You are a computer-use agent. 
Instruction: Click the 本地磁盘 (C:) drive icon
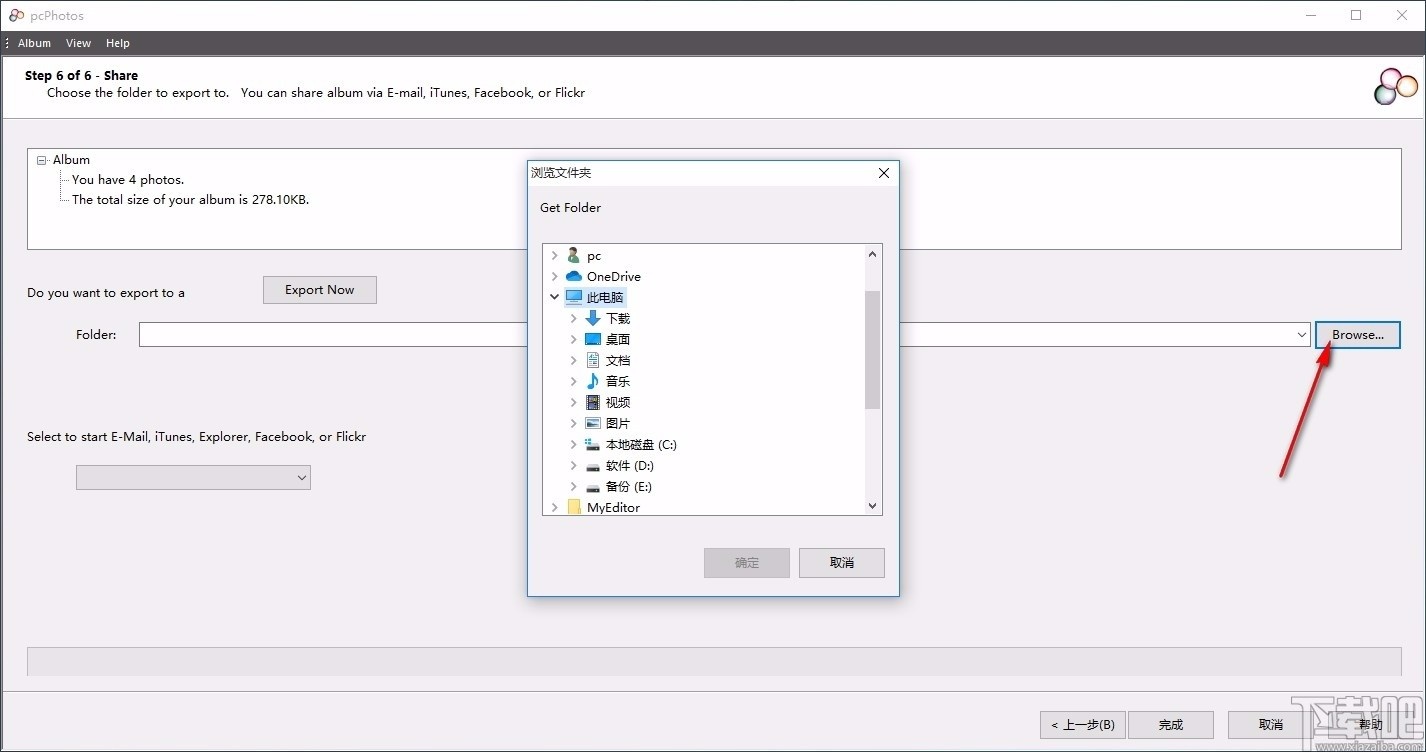tap(593, 444)
